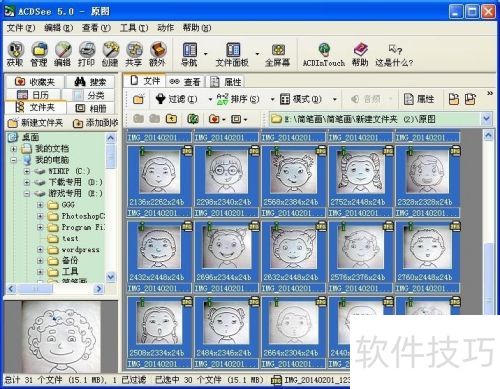
Task: Select thumbnail sized 2752x2448x24b with braids
Action: pyautogui.click(x=360, y=177)
